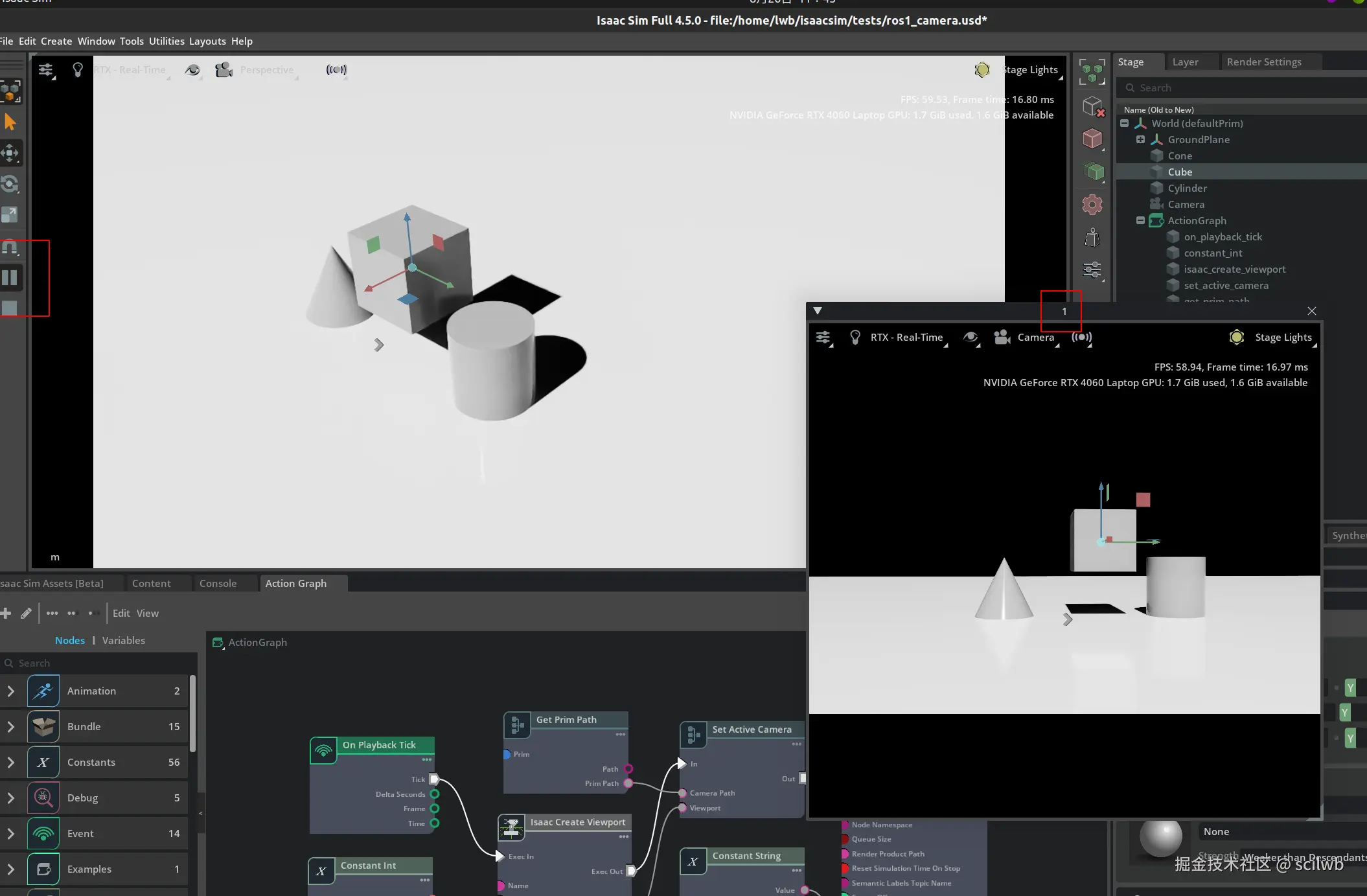Open the Console tab

coord(218,583)
